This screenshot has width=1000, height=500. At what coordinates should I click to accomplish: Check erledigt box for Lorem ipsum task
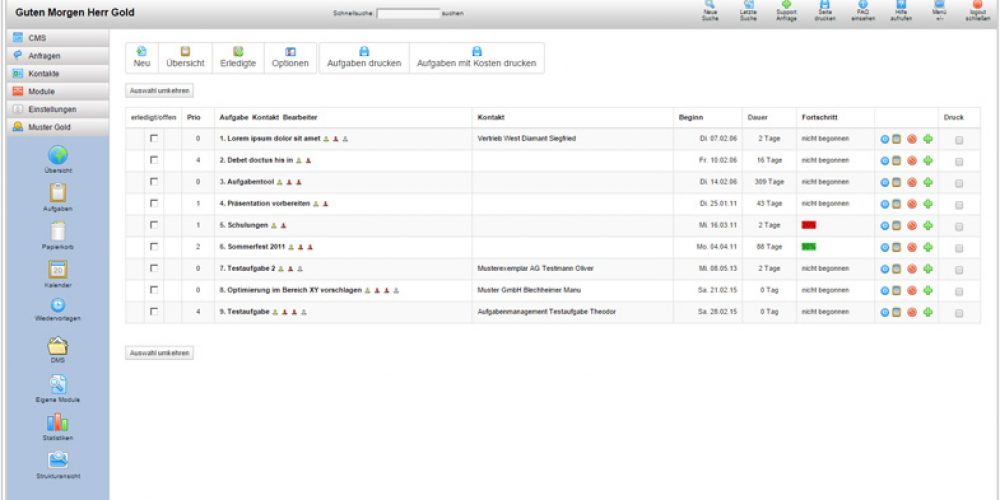point(154,138)
